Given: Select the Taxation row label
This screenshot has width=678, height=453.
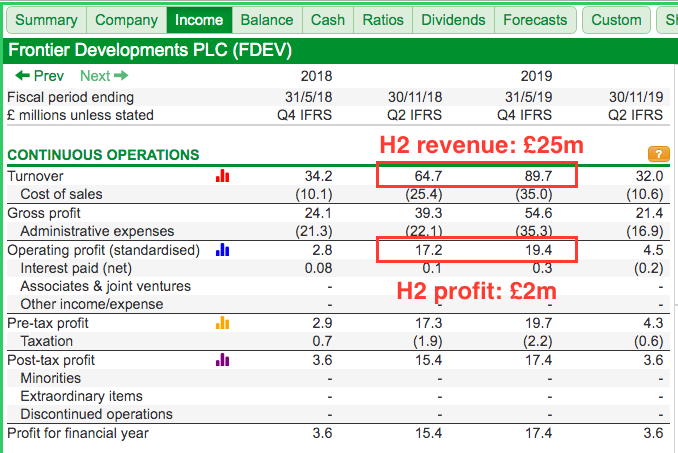Looking at the screenshot, I should click(x=47, y=341).
